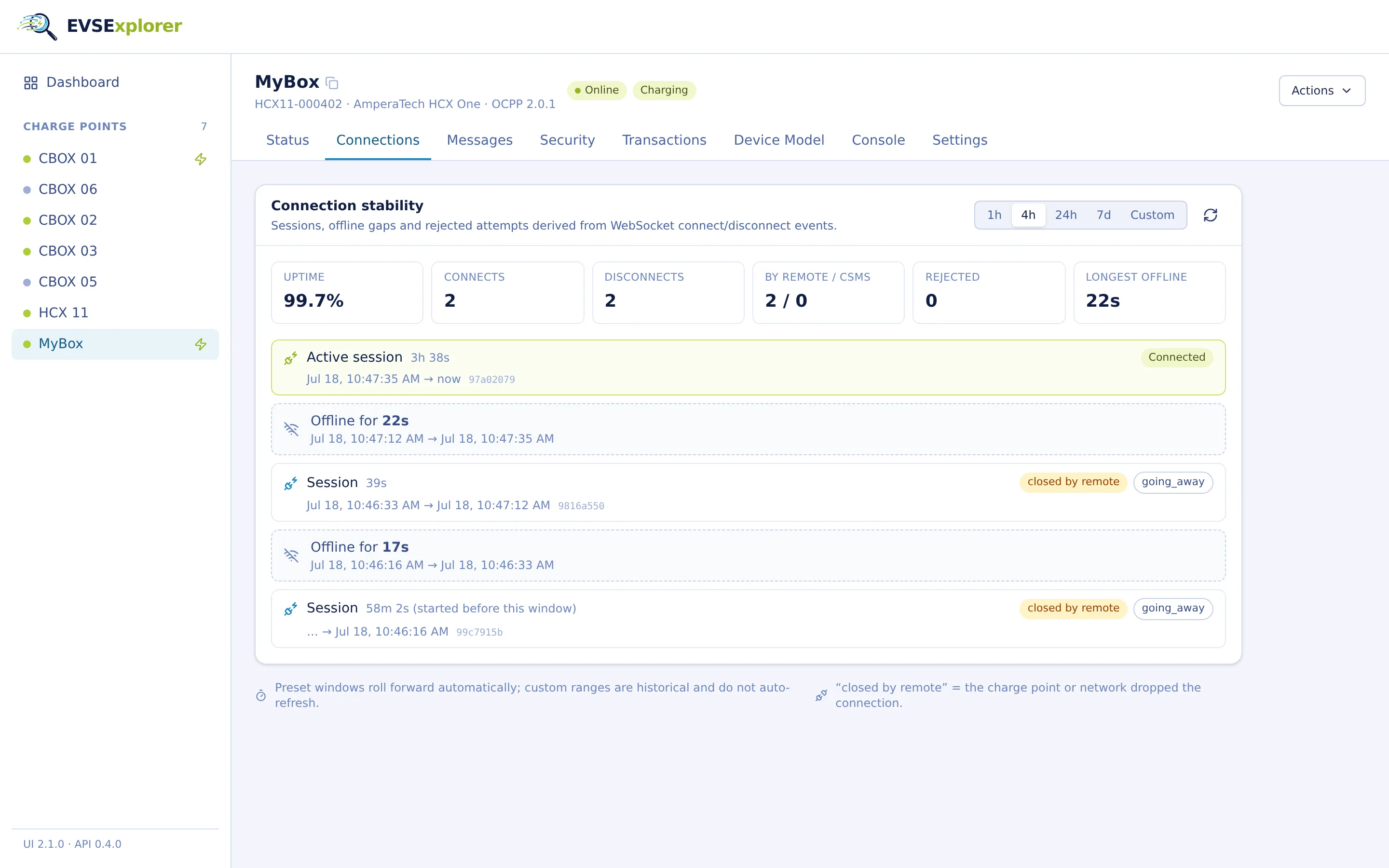Click closed by remote badge on 58m 2s Session
The width and height of the screenshot is (1389, 868).
click(1073, 609)
